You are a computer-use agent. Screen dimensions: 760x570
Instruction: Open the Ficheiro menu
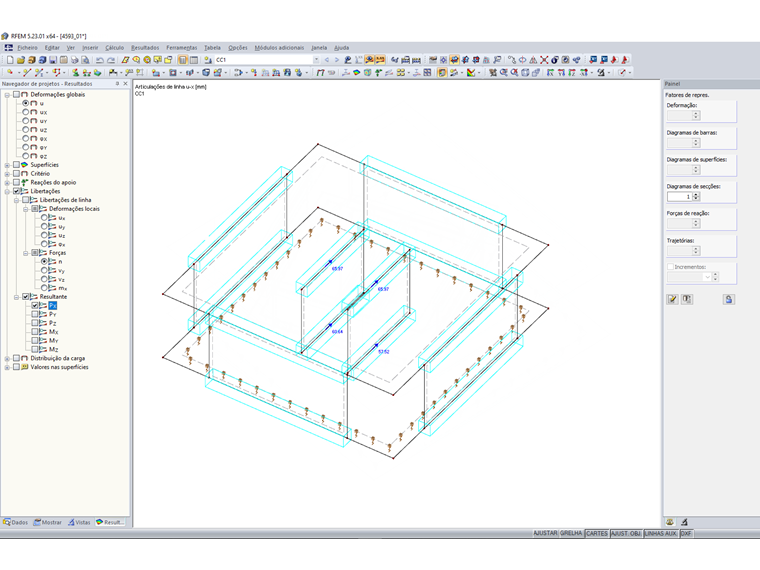[x=27, y=48]
